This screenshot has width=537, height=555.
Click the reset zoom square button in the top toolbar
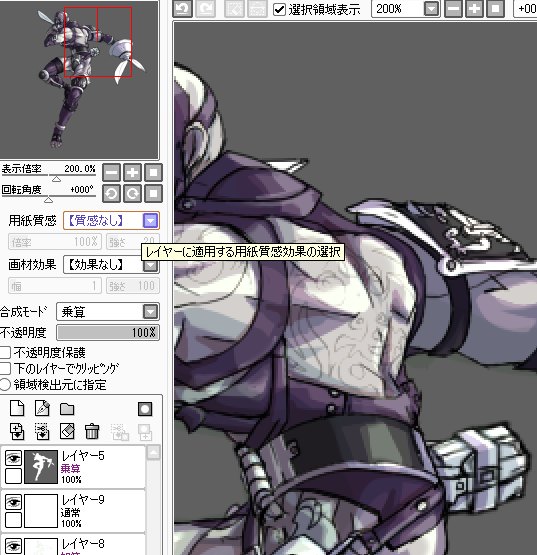pos(496,8)
